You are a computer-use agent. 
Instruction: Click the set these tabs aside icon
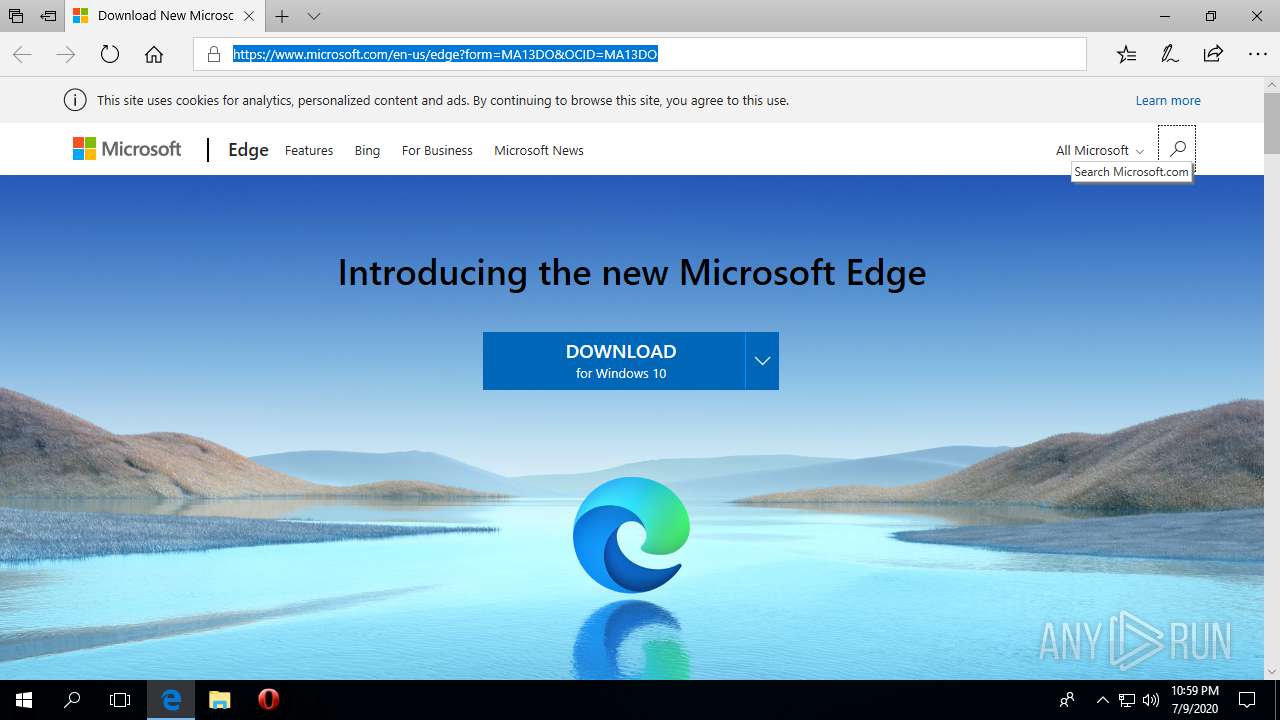click(x=48, y=16)
